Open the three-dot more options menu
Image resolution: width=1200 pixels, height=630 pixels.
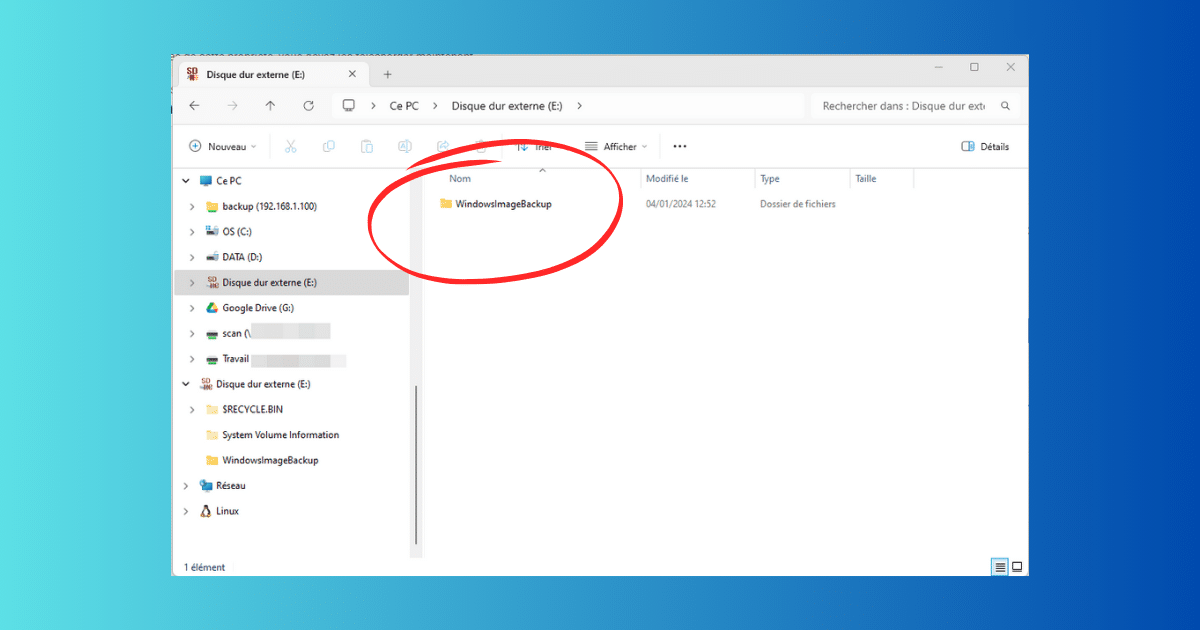[x=680, y=147]
